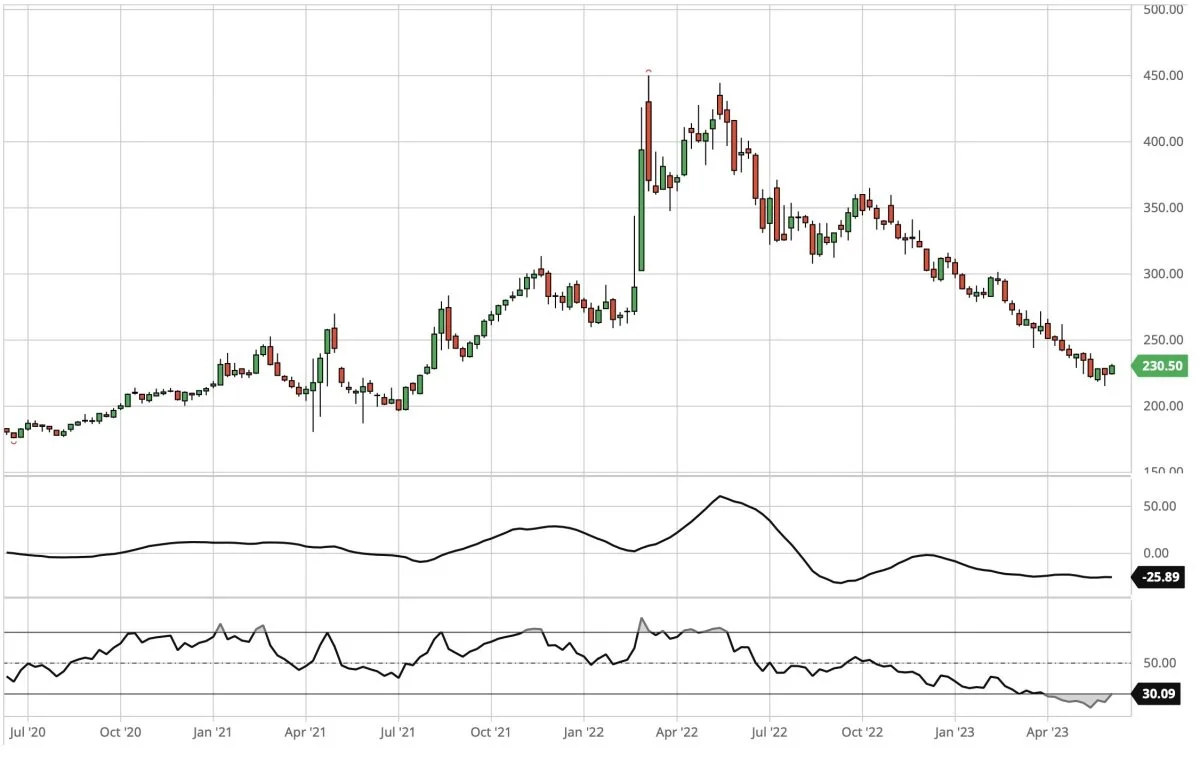
Task: Click the Oct '21 date label
Action: [491, 733]
